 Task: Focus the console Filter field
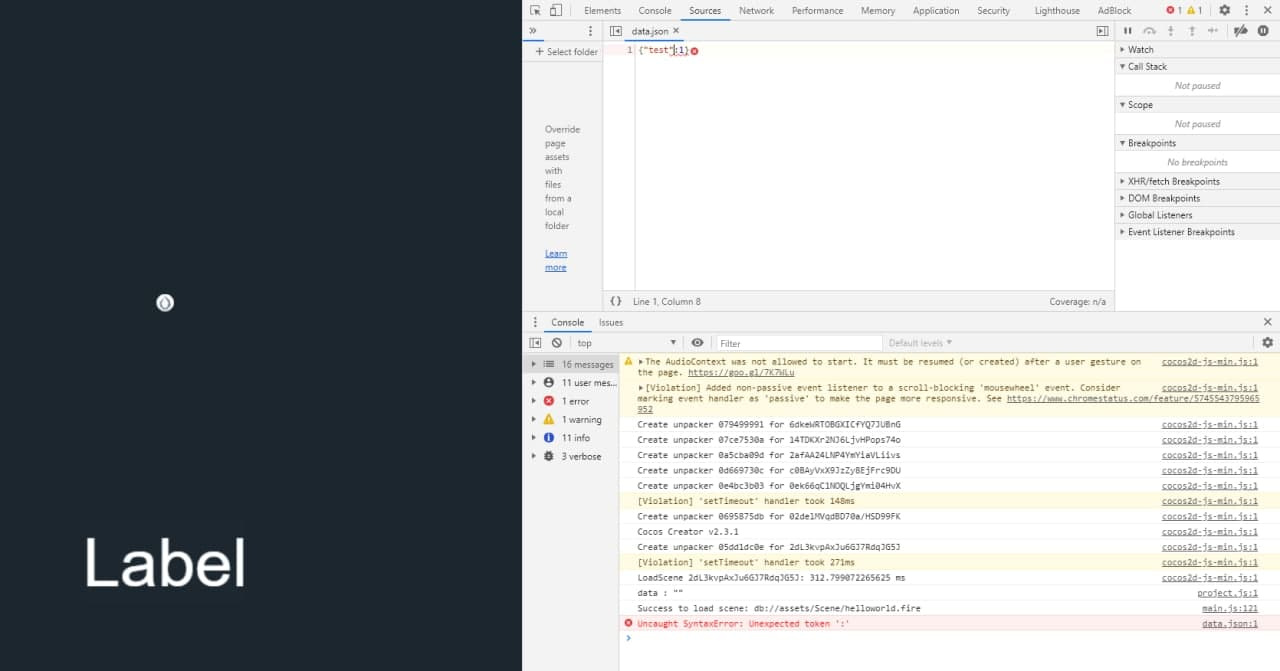pyautogui.click(x=799, y=343)
